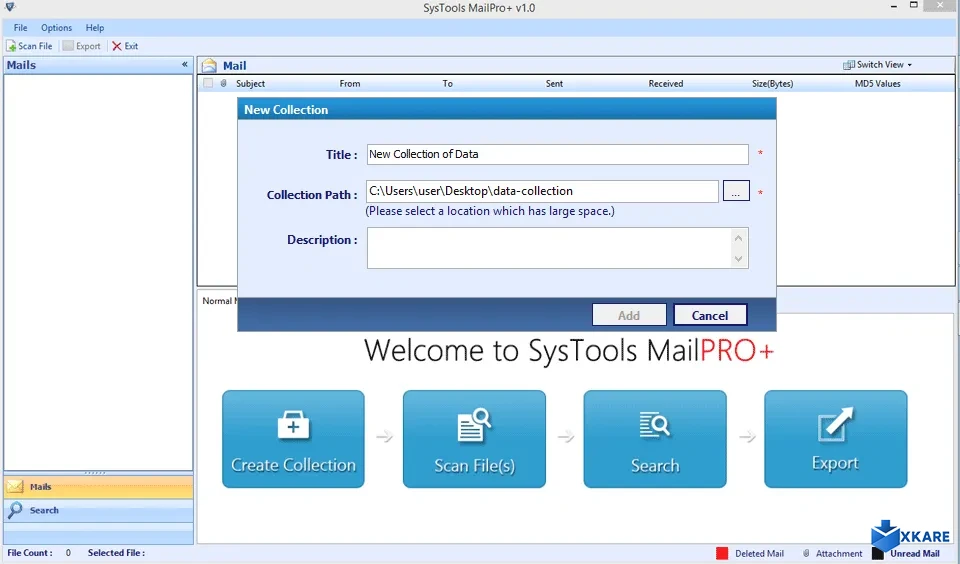This screenshot has width=960, height=564.
Task: Select the Mails section in sidebar
Action: click(x=99, y=487)
